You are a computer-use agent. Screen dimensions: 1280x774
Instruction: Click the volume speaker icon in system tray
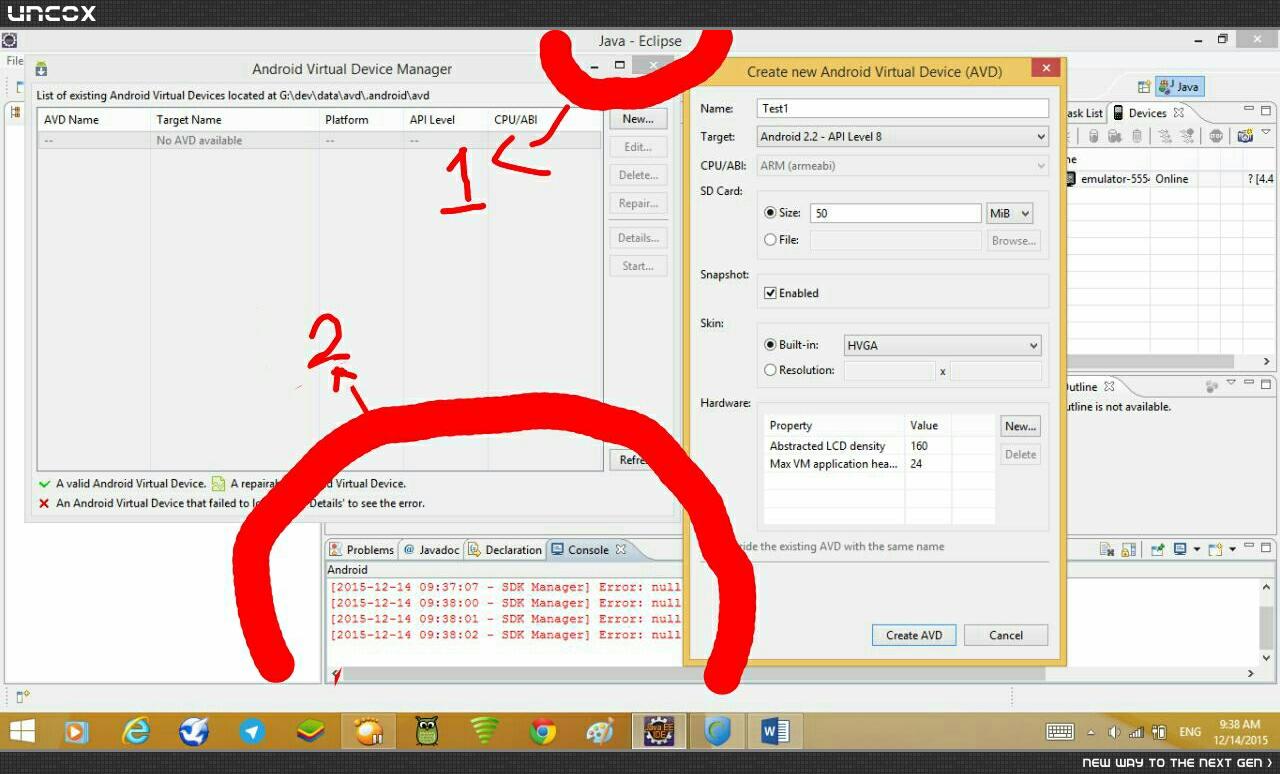(x=1114, y=732)
